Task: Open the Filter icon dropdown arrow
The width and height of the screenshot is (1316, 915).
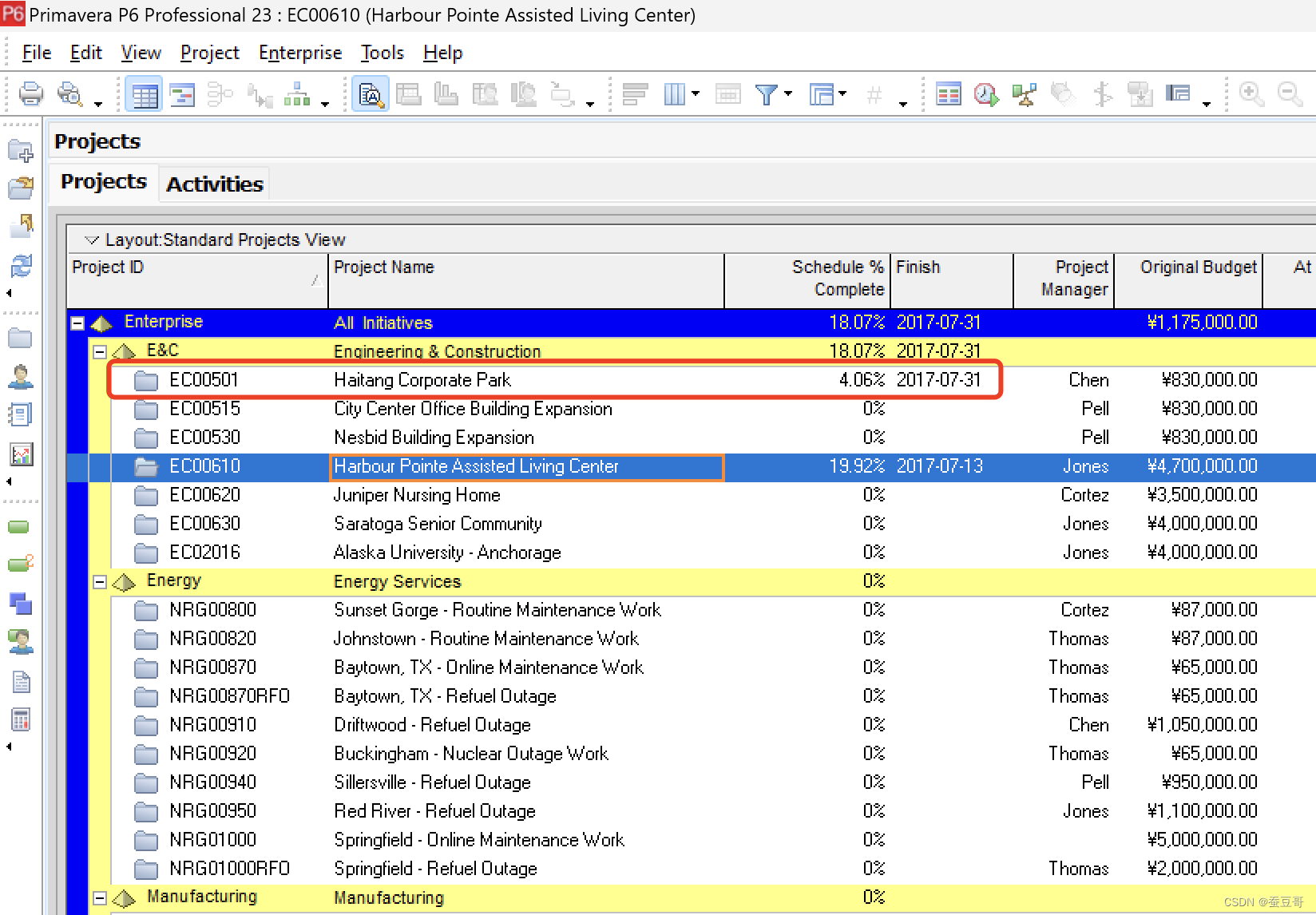Action: (788, 94)
